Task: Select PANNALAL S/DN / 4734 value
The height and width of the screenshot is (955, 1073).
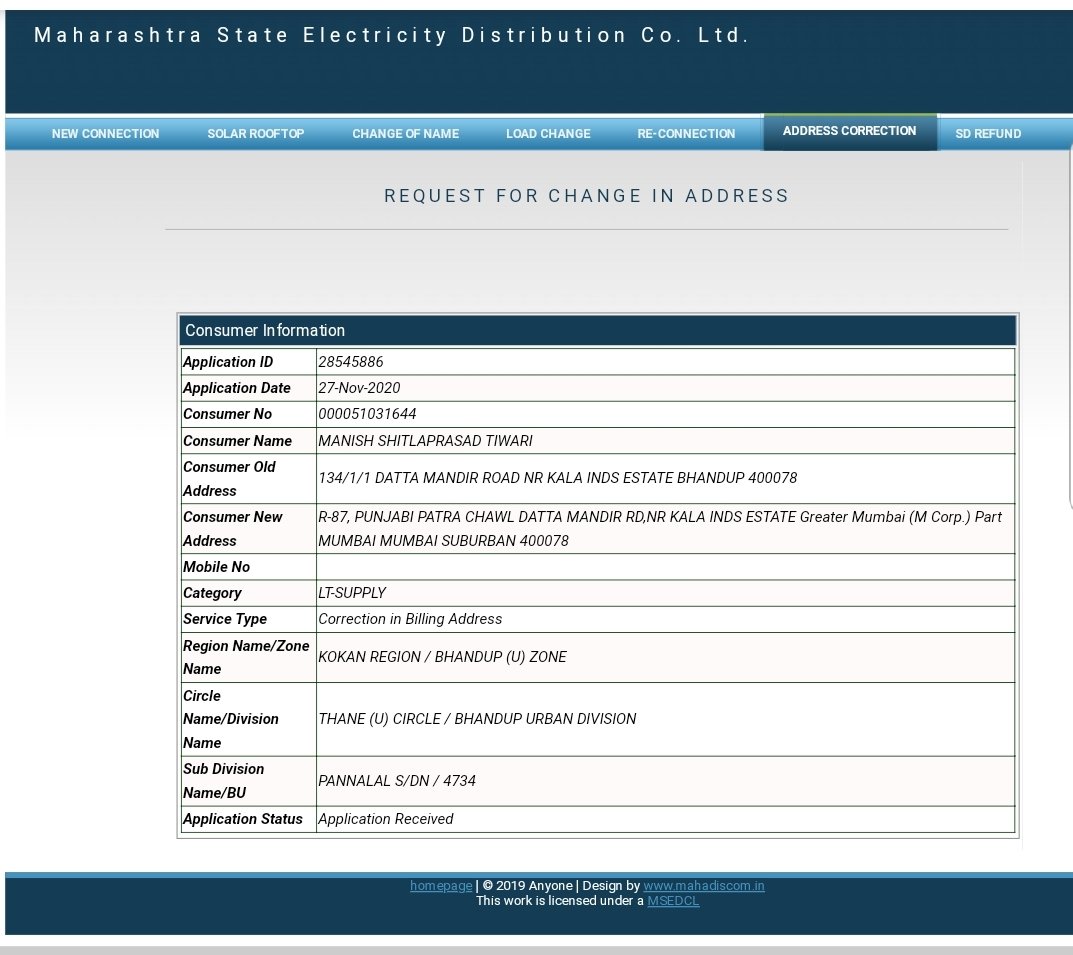Action: coord(397,781)
